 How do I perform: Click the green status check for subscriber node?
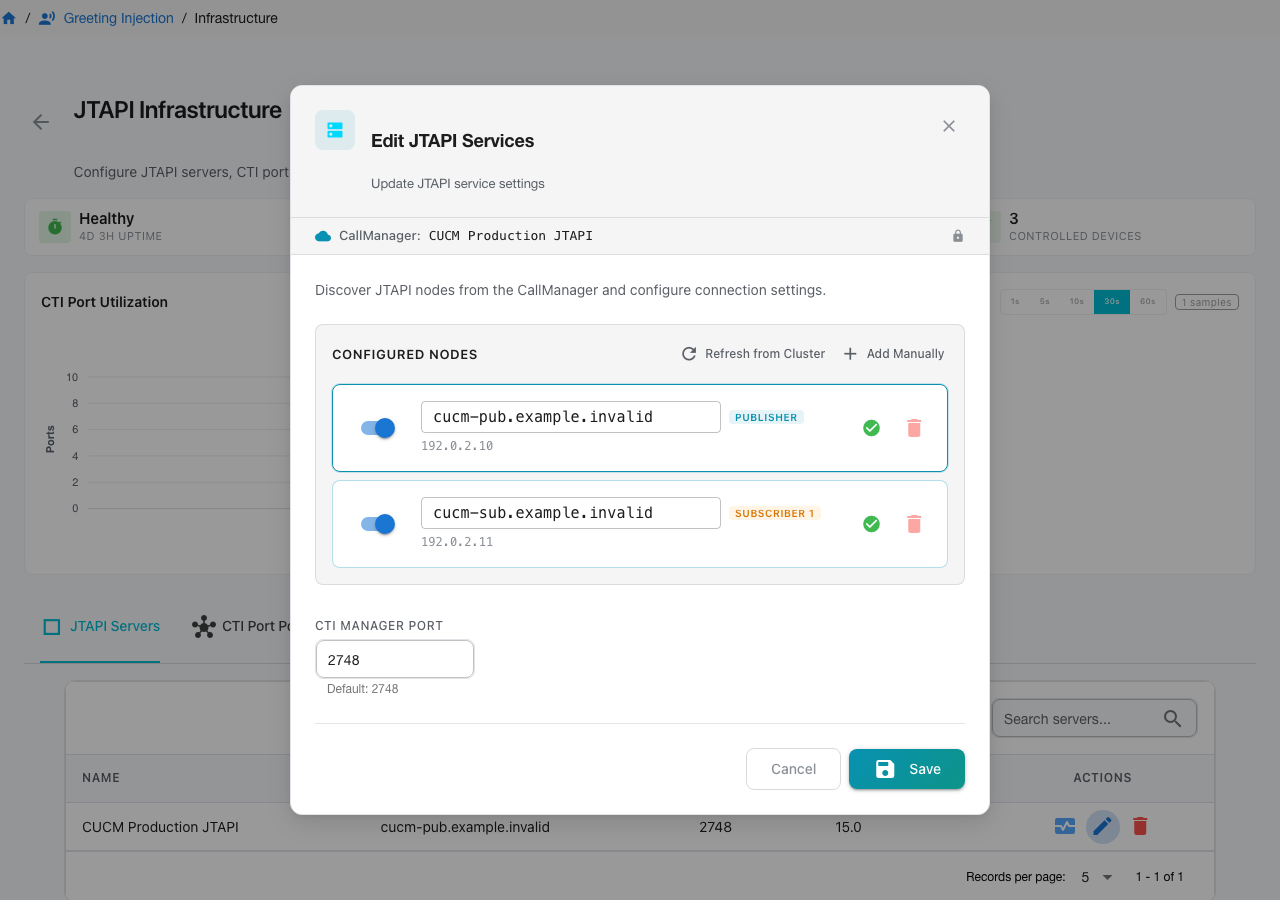[x=872, y=524]
